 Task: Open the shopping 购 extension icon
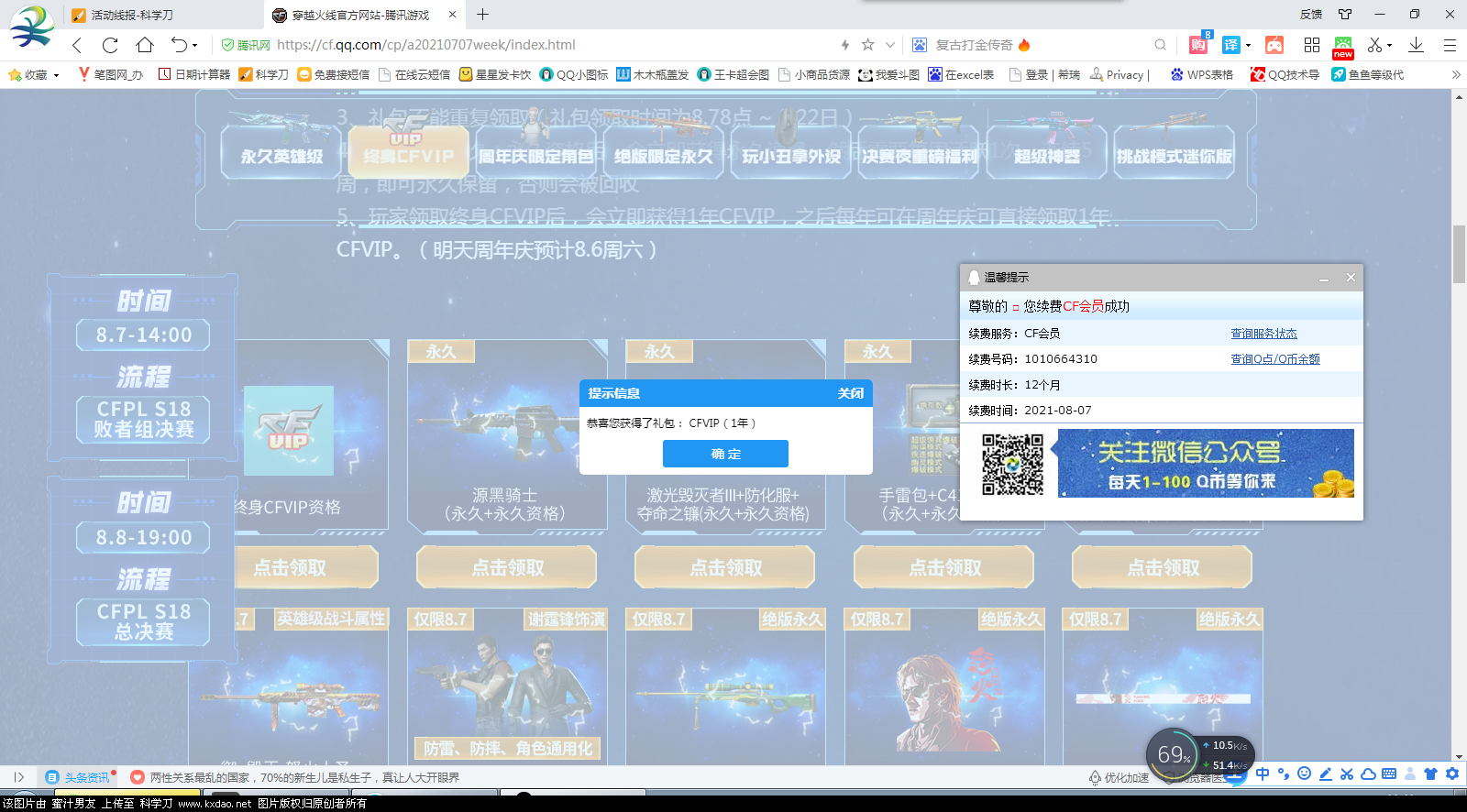tap(1199, 44)
